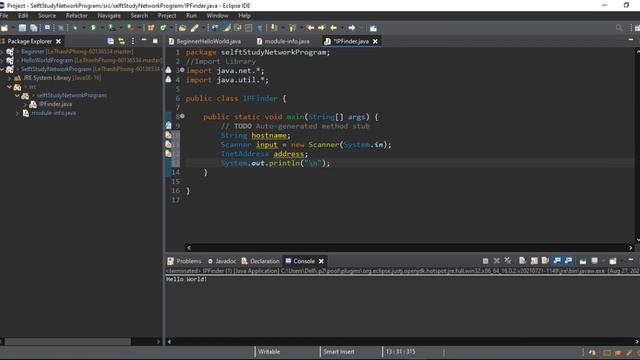Click the Search pencil toolbar icon
Screen dimensions: 640x360
[x=195, y=28]
